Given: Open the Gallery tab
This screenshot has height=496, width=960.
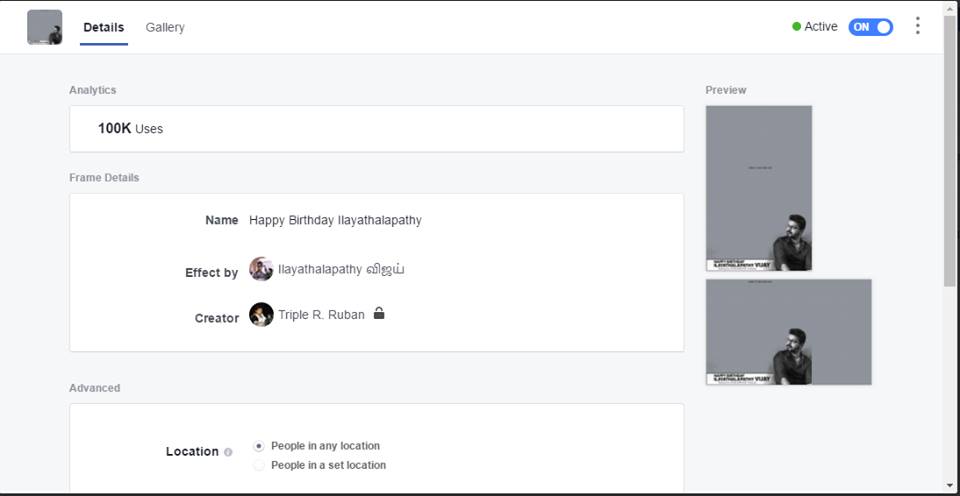Looking at the screenshot, I should point(165,28).
